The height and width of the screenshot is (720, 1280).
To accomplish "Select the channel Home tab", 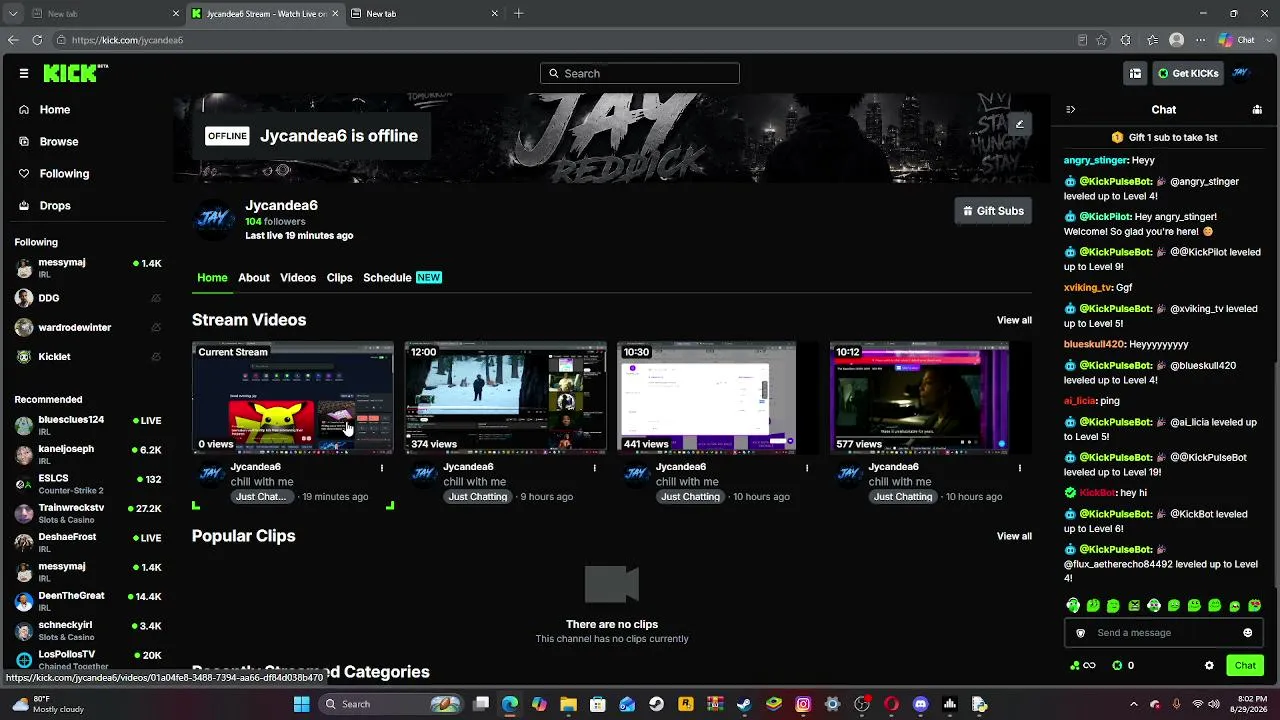I will point(212,278).
